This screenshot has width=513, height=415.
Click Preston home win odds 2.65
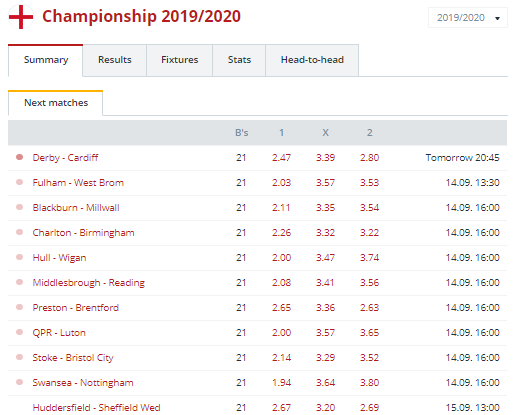coord(281,308)
